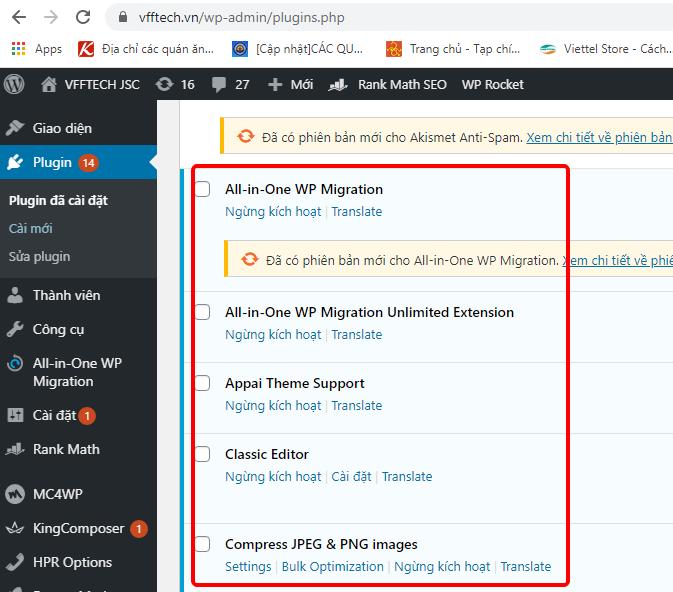
Task: Click Ngừng kích hoạt for Appai Theme Support
Action: pyautogui.click(x=273, y=406)
